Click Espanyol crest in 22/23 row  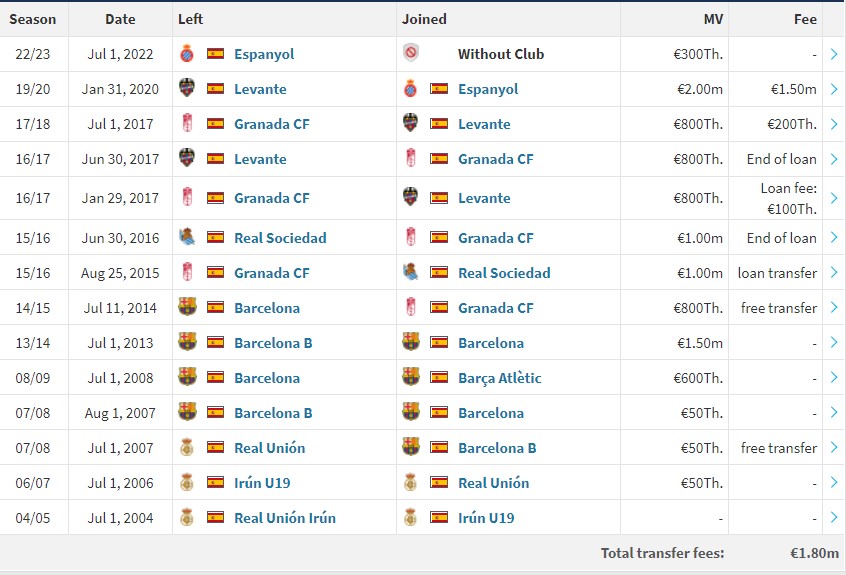coord(187,53)
